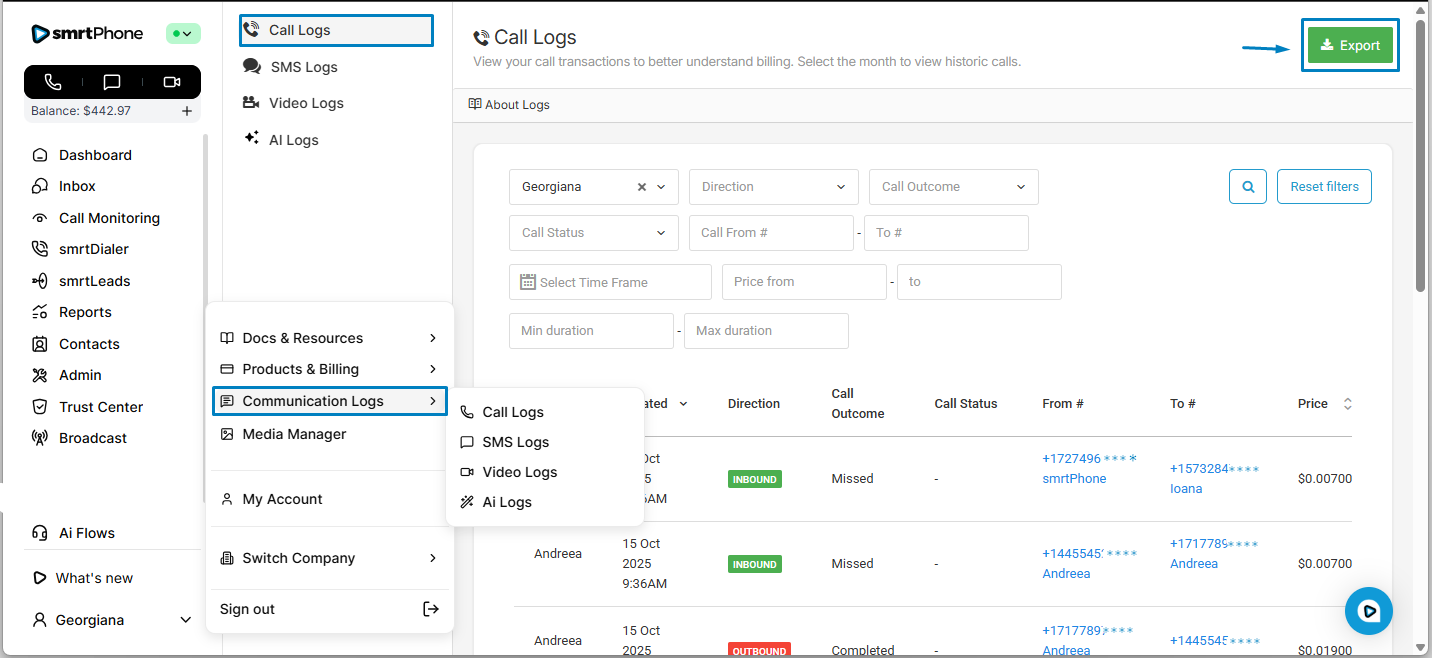Screen dimensions: 1432x658
Task: Open the Call Outcome dropdown
Action: pyautogui.click(x=953, y=187)
